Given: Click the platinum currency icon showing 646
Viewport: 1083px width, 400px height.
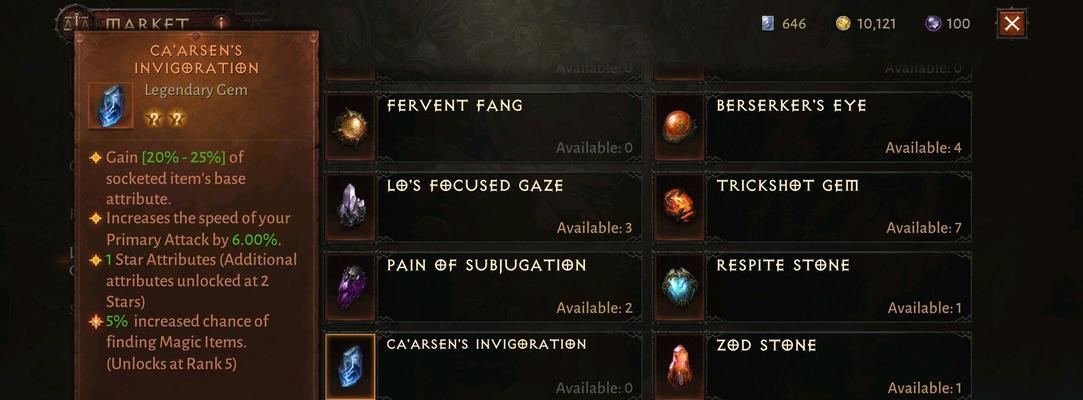Looking at the screenshot, I should click(767, 23).
